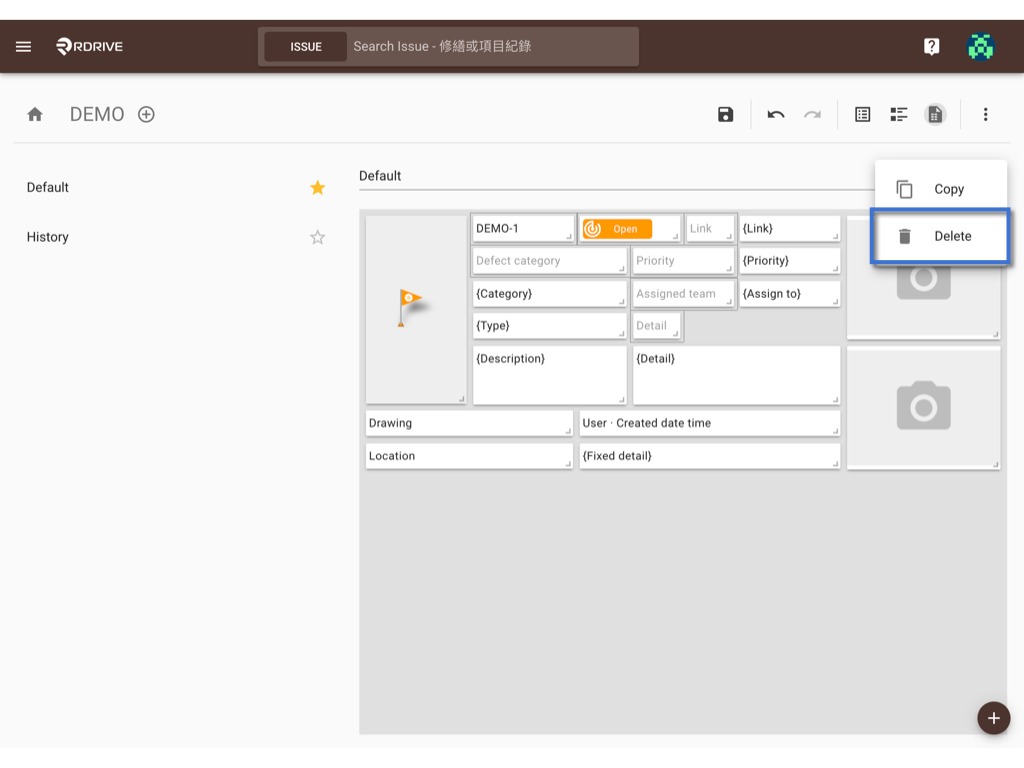Focus the Search Issue input field
The width and height of the screenshot is (1024, 768).
[493, 46]
